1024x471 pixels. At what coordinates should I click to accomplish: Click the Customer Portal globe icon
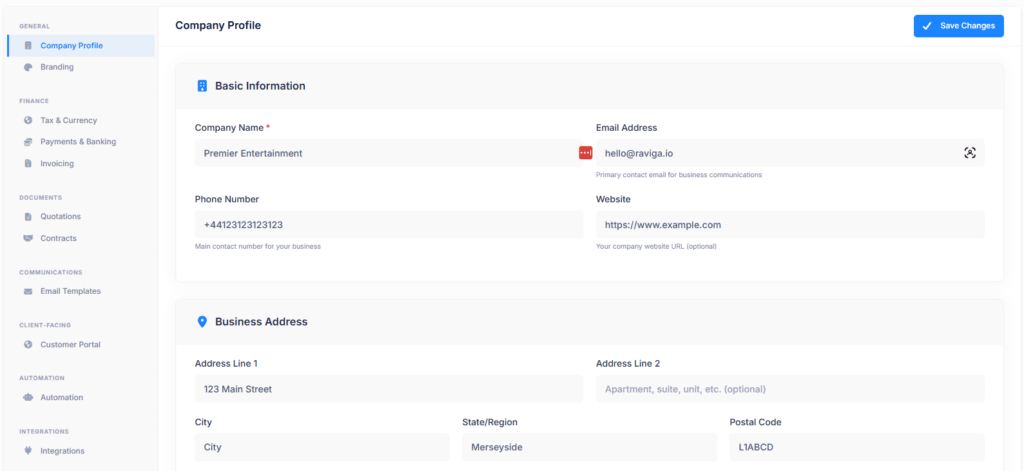[28, 344]
